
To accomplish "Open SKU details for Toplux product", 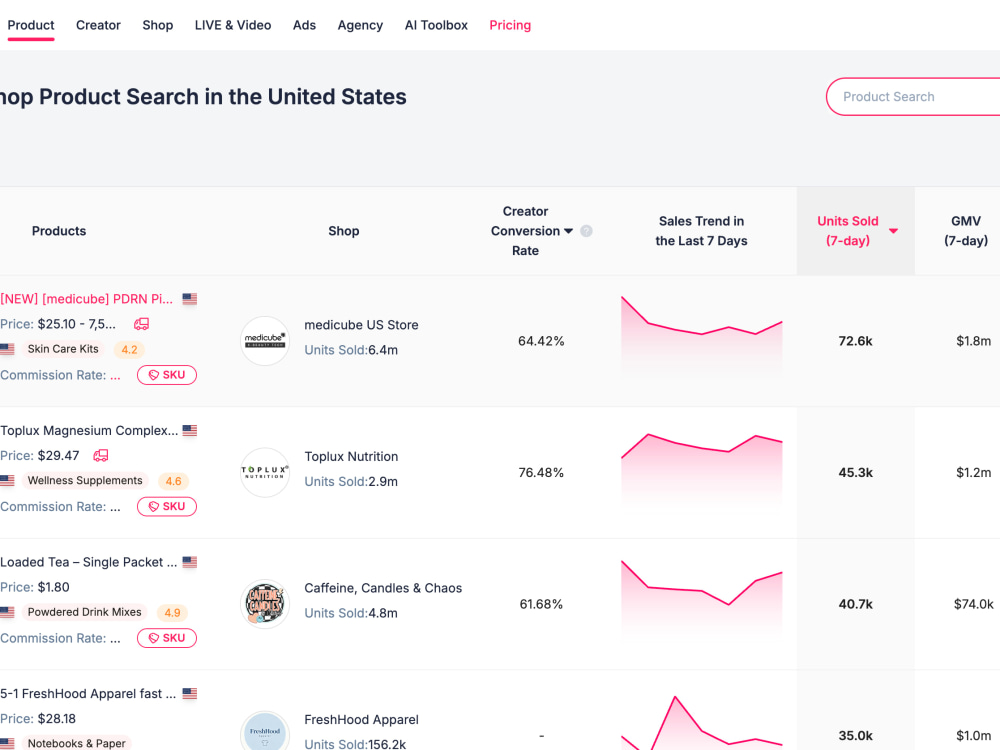I will point(167,506).
